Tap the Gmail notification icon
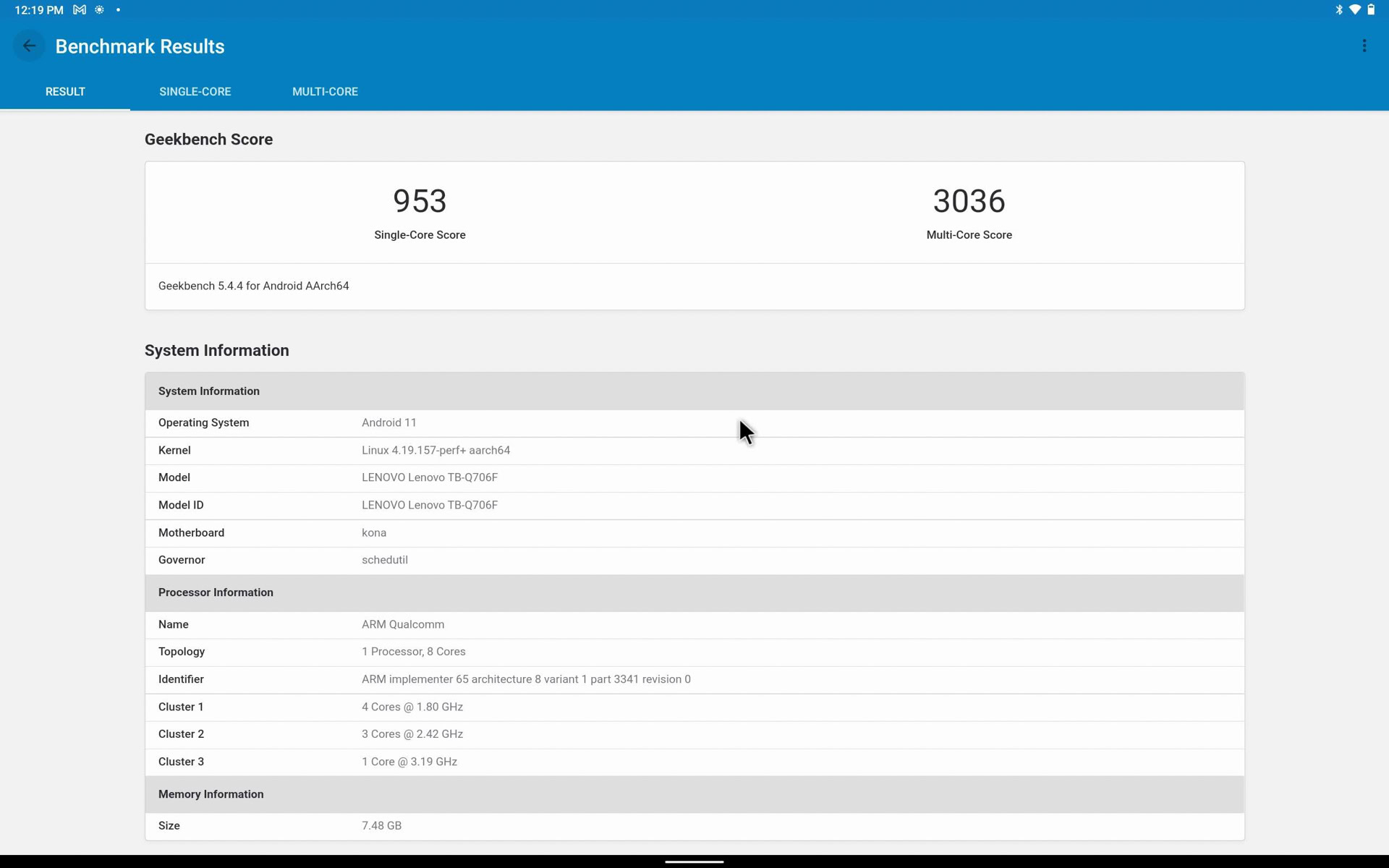This screenshot has width=1389, height=868. pos(80,10)
